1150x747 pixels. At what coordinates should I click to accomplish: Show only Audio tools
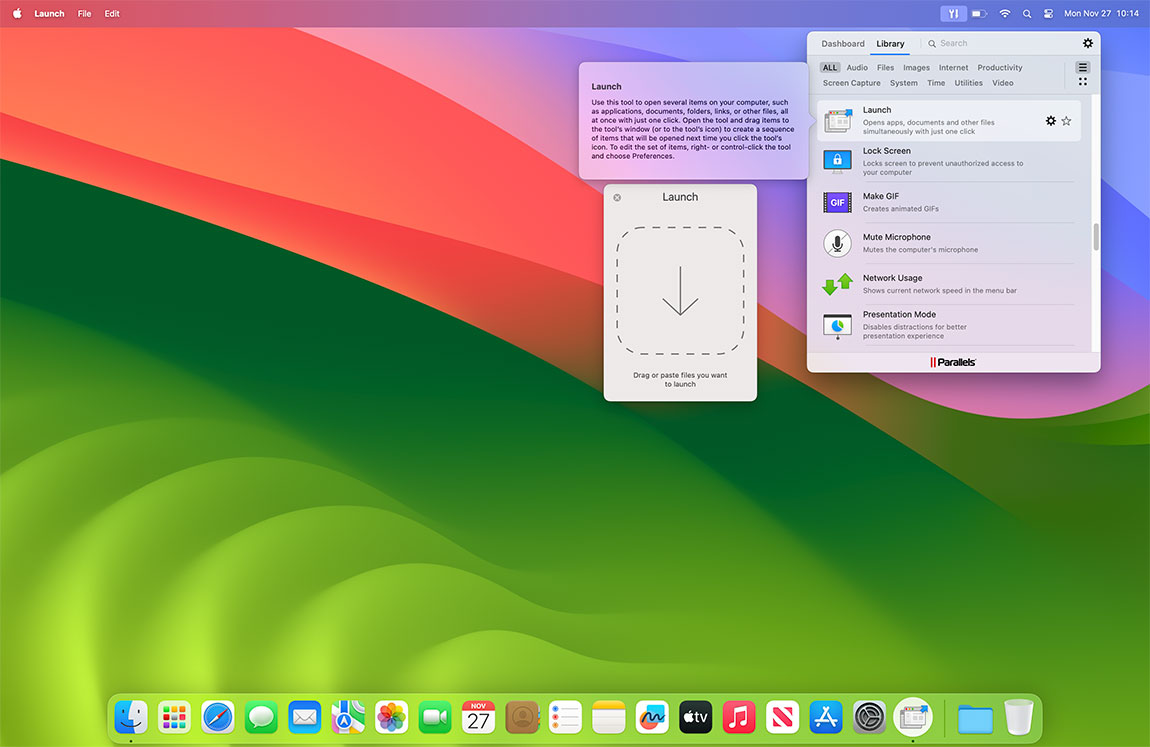857,68
